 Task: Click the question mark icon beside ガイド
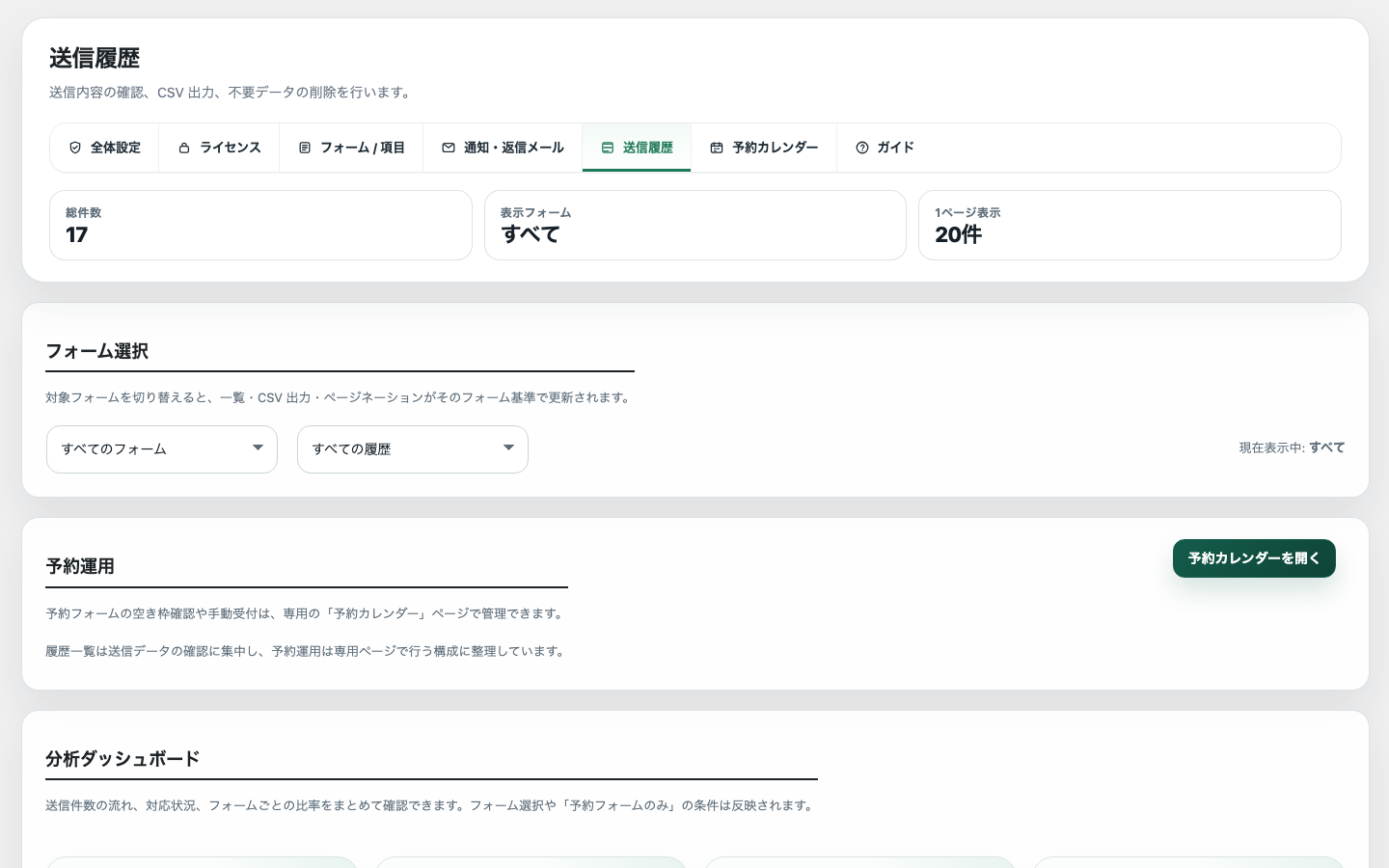[862, 148]
